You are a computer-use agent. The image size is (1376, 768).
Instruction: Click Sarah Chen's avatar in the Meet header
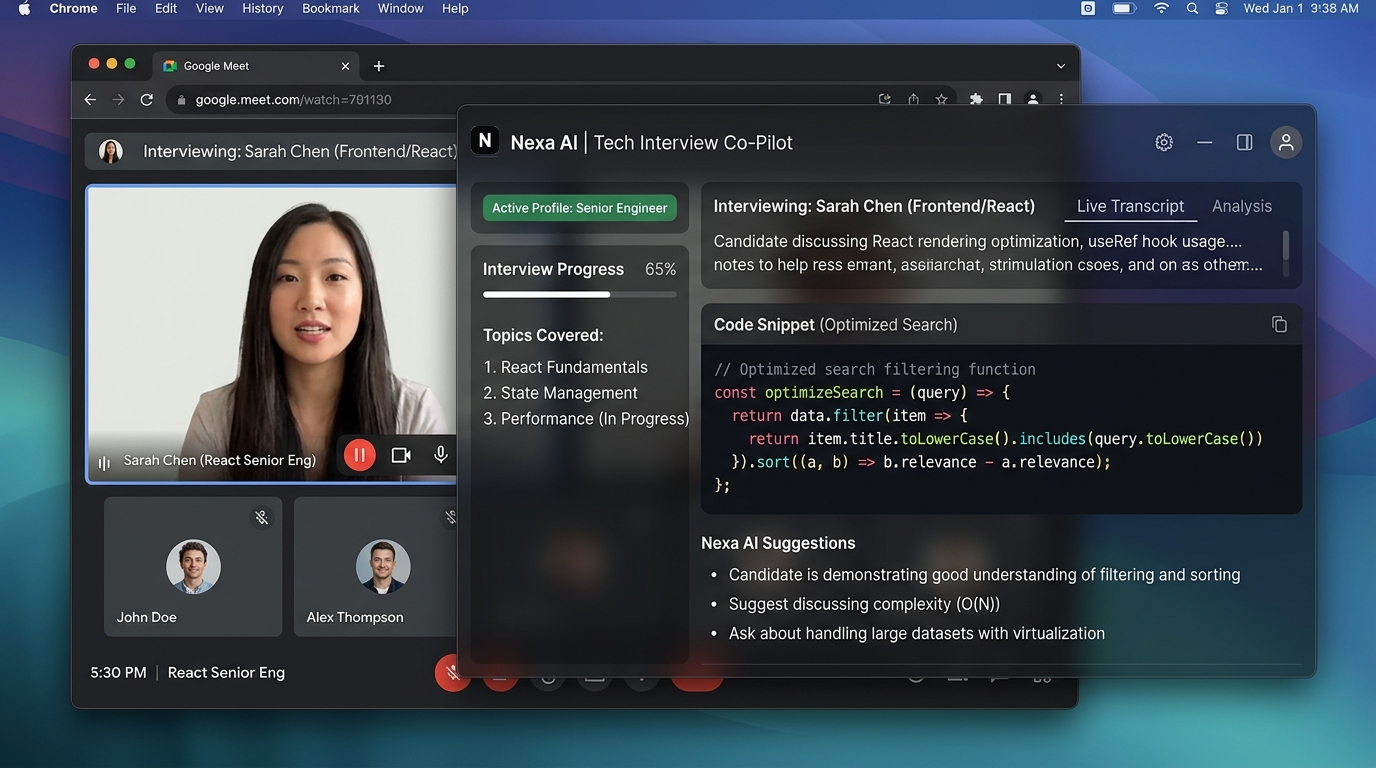coord(111,152)
